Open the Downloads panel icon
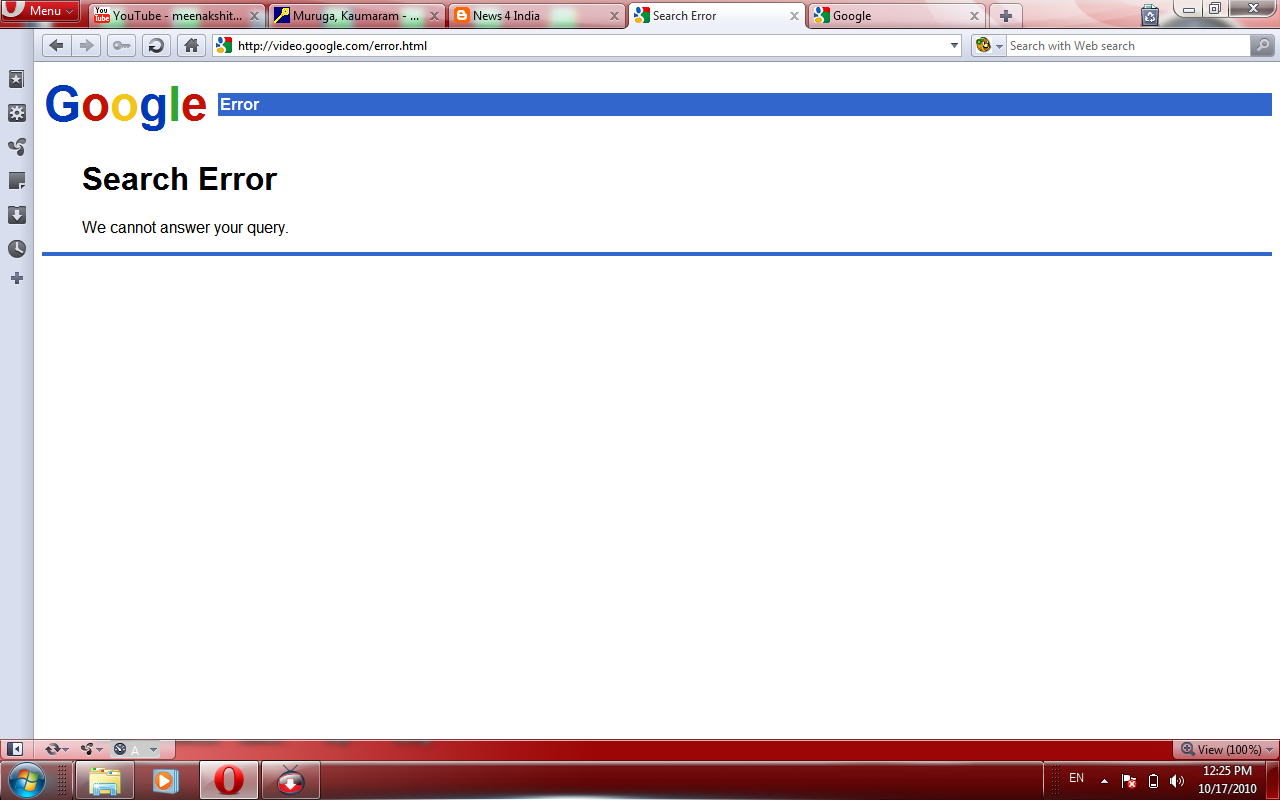The image size is (1280, 800). point(17,215)
